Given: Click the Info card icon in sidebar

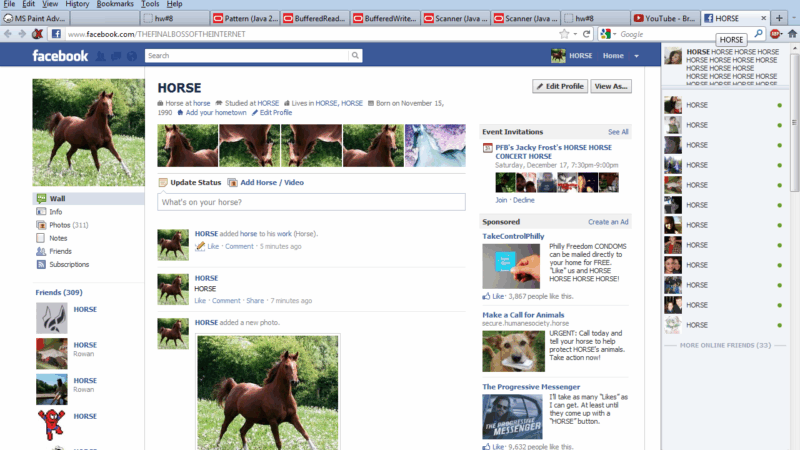Looking at the screenshot, I should point(41,212).
